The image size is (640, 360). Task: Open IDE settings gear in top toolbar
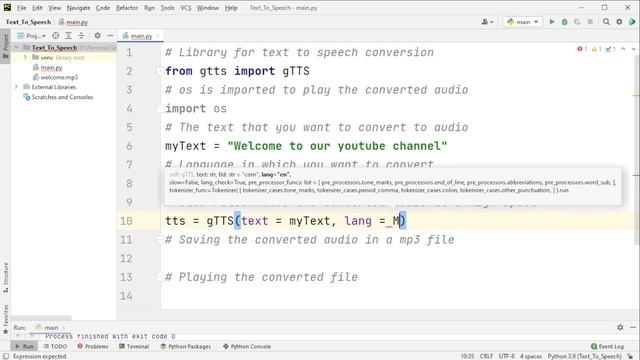click(x=619, y=22)
